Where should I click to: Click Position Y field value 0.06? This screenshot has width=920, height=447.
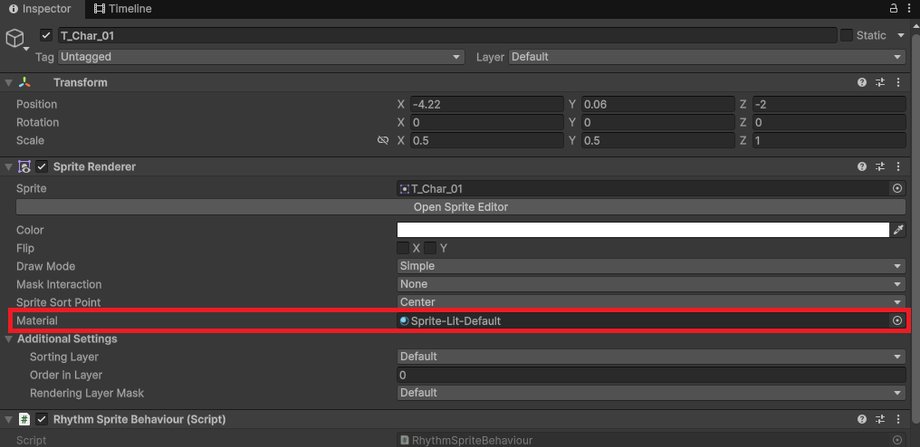[658, 104]
